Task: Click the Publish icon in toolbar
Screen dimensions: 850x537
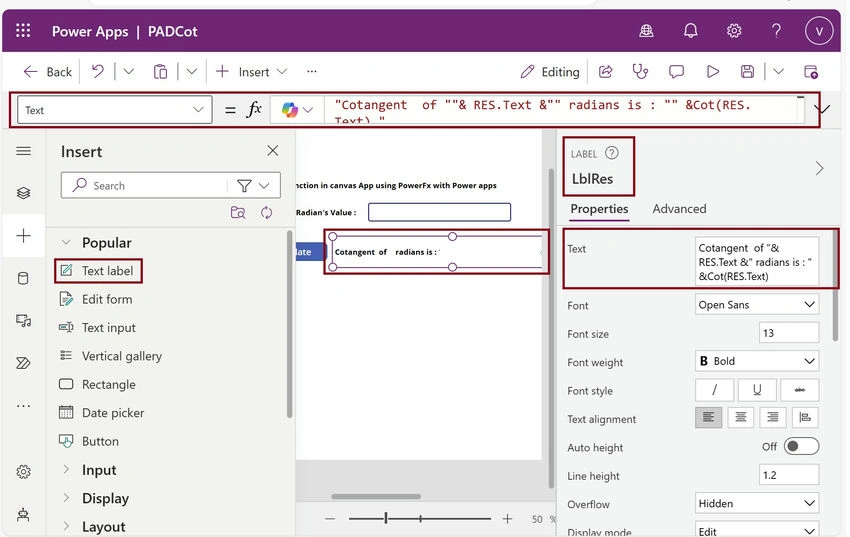Action: [x=810, y=72]
